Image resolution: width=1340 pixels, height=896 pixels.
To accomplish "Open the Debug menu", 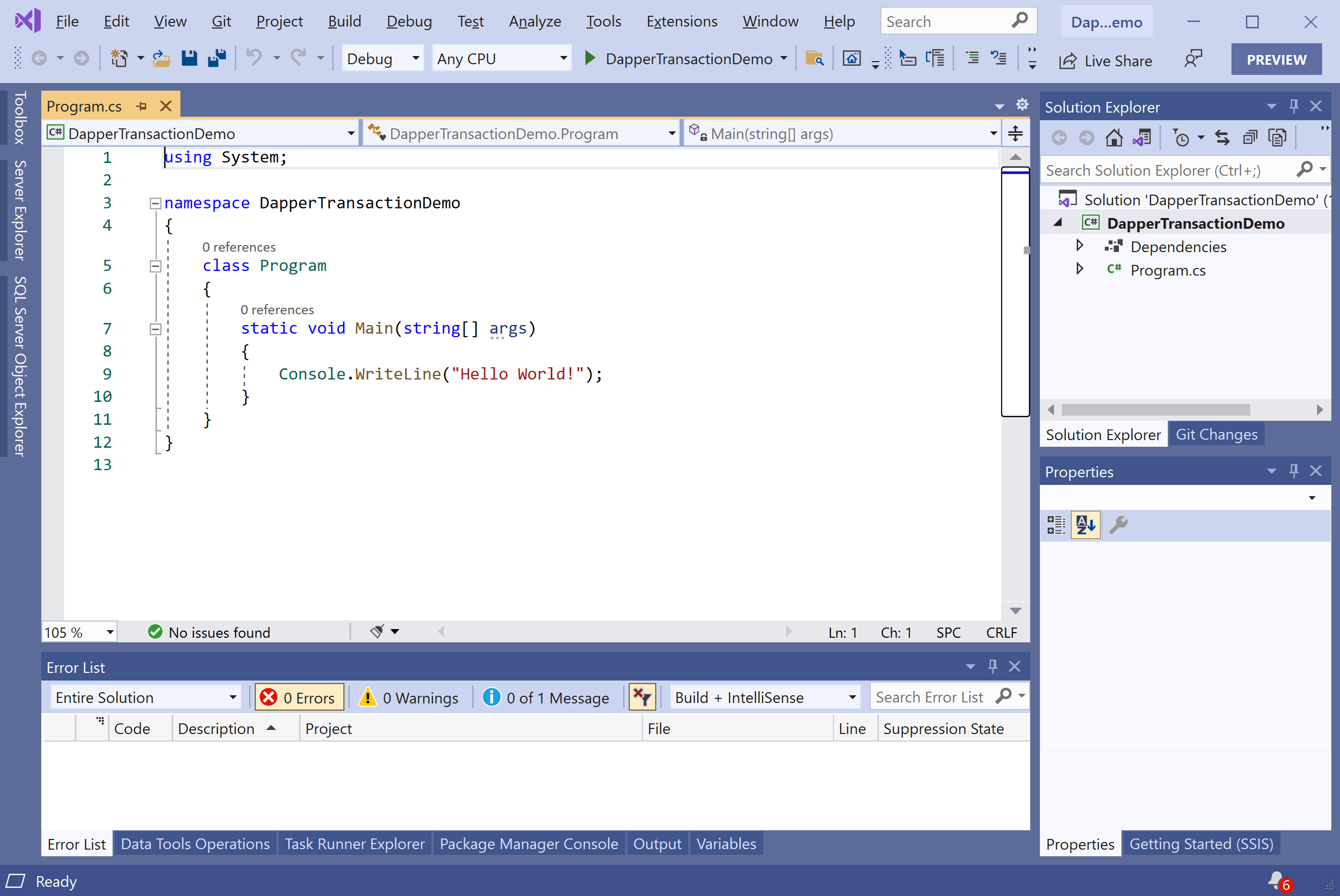I will (409, 21).
